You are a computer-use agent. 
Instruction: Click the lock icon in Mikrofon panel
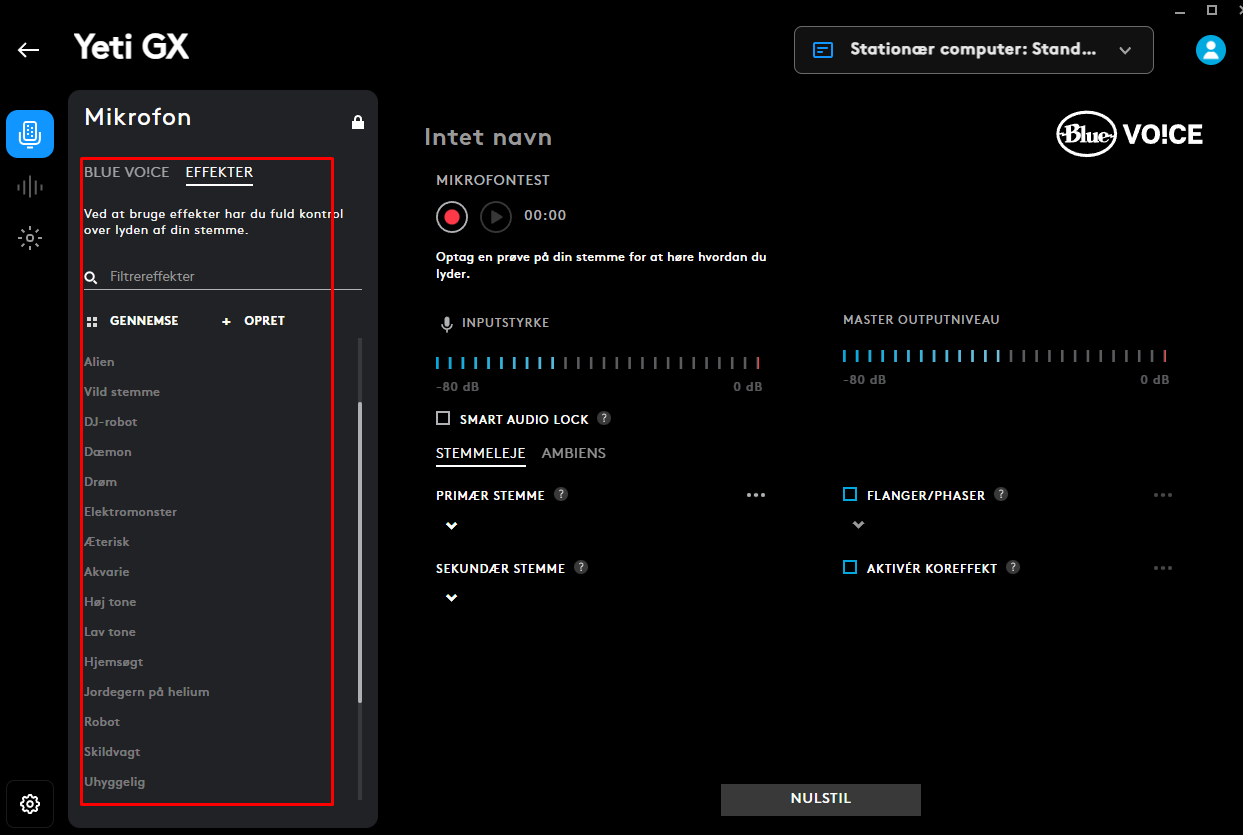click(358, 122)
